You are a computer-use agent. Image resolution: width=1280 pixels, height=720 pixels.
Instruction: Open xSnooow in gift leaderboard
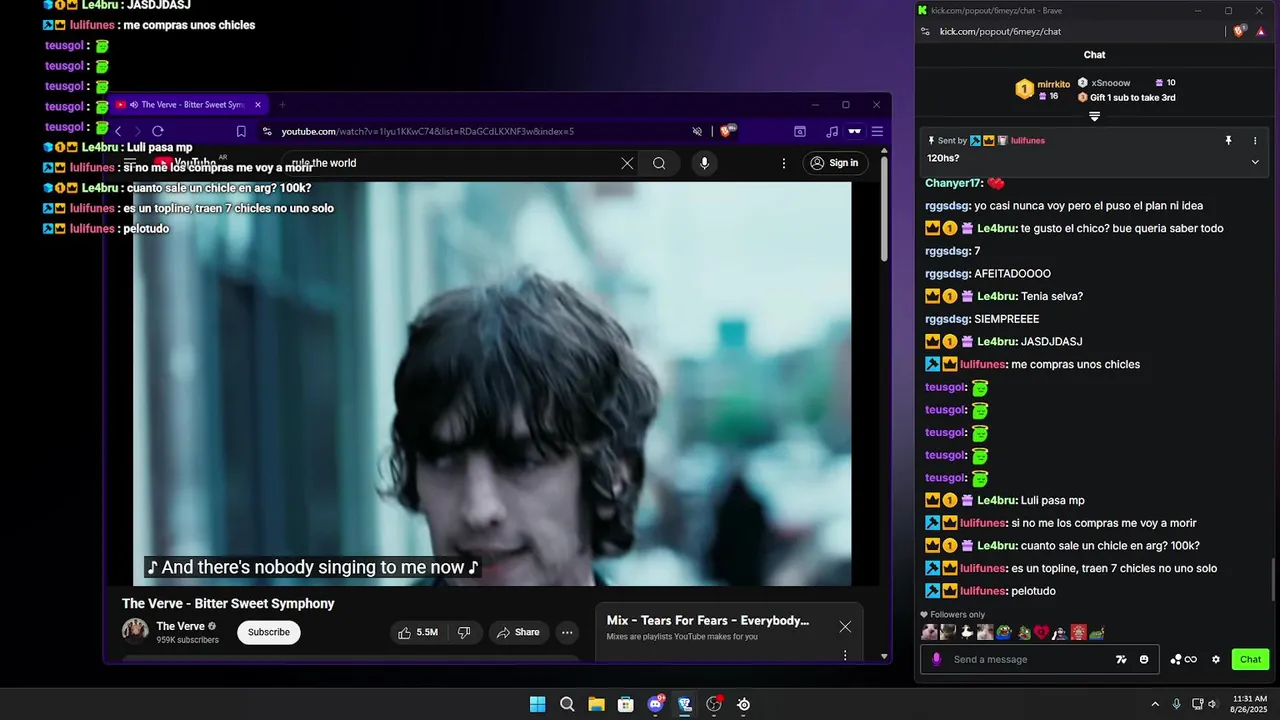1111,83
